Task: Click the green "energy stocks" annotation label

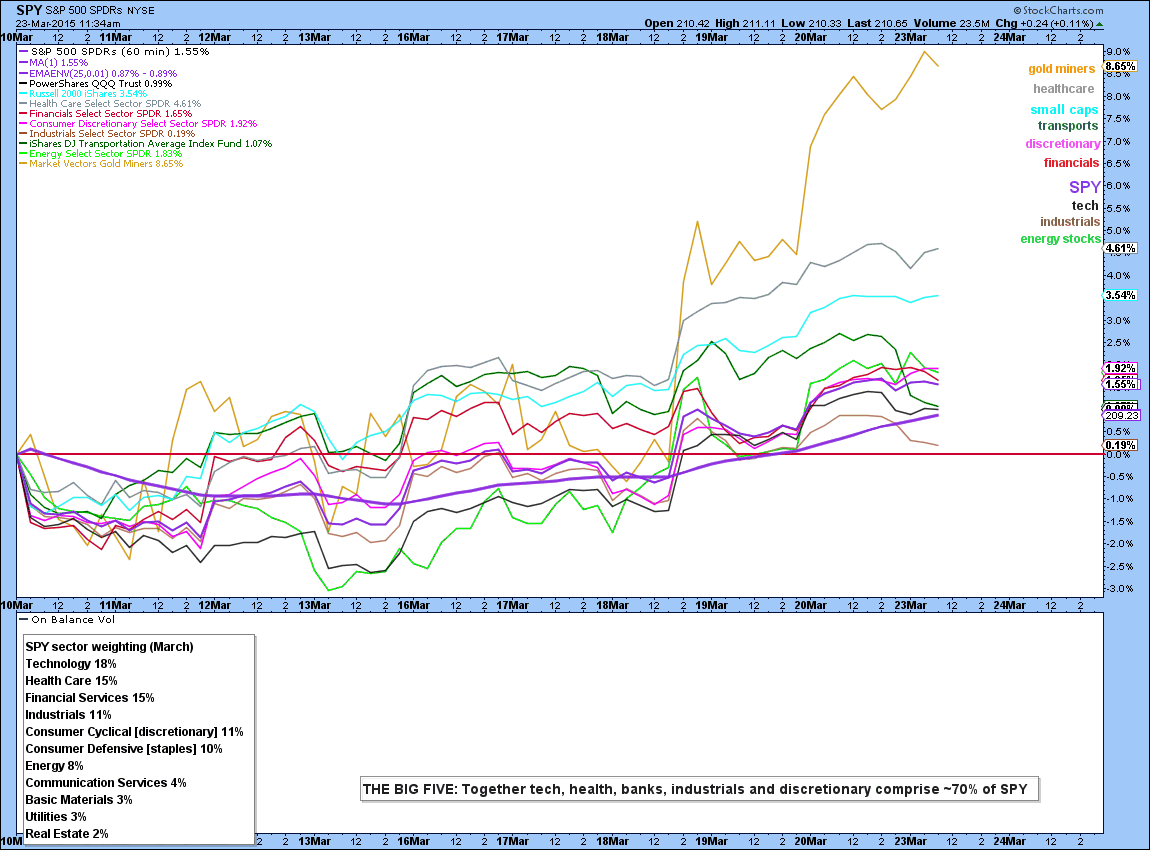Action: [1061, 239]
